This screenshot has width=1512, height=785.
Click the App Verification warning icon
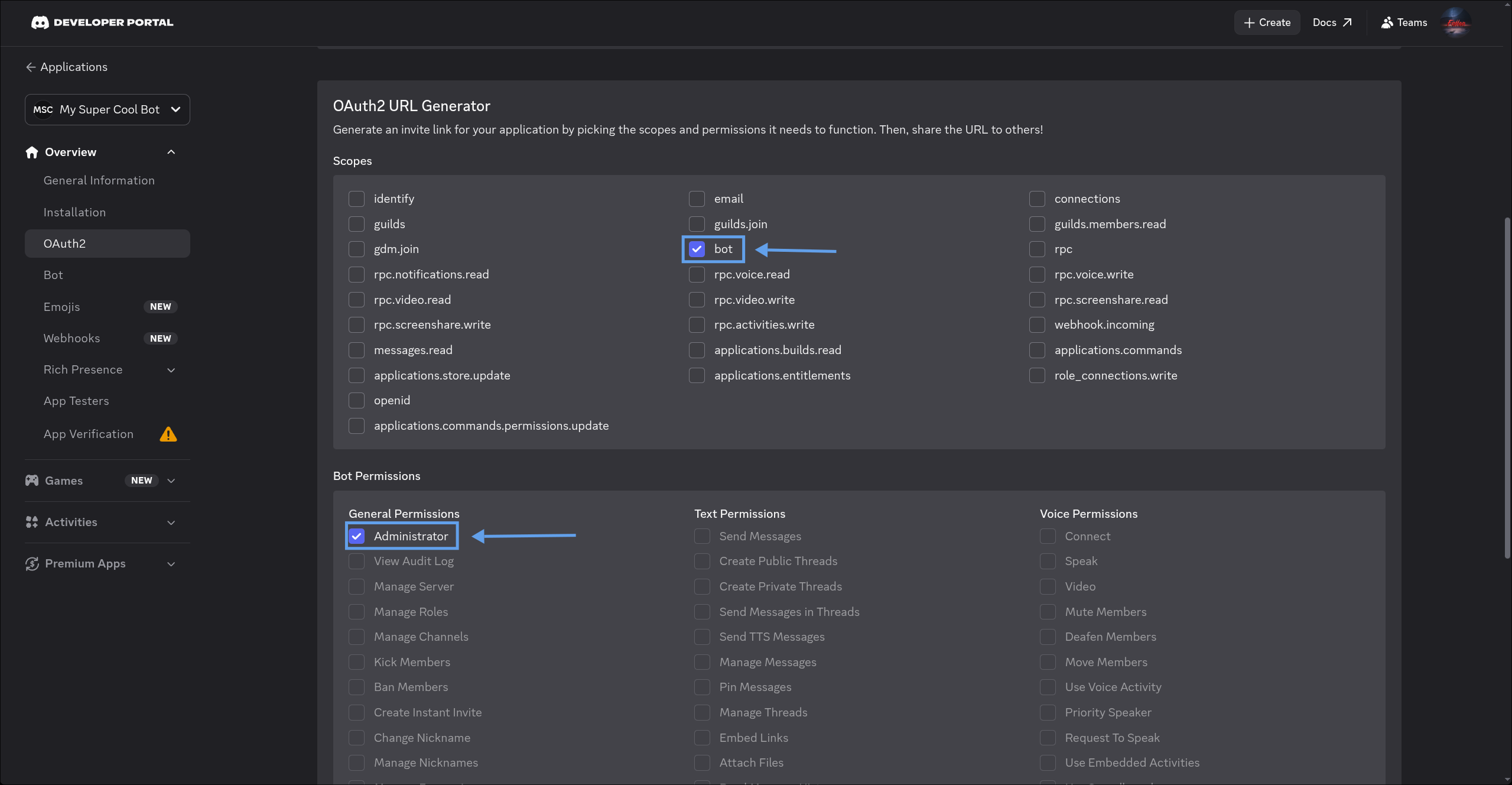168,434
